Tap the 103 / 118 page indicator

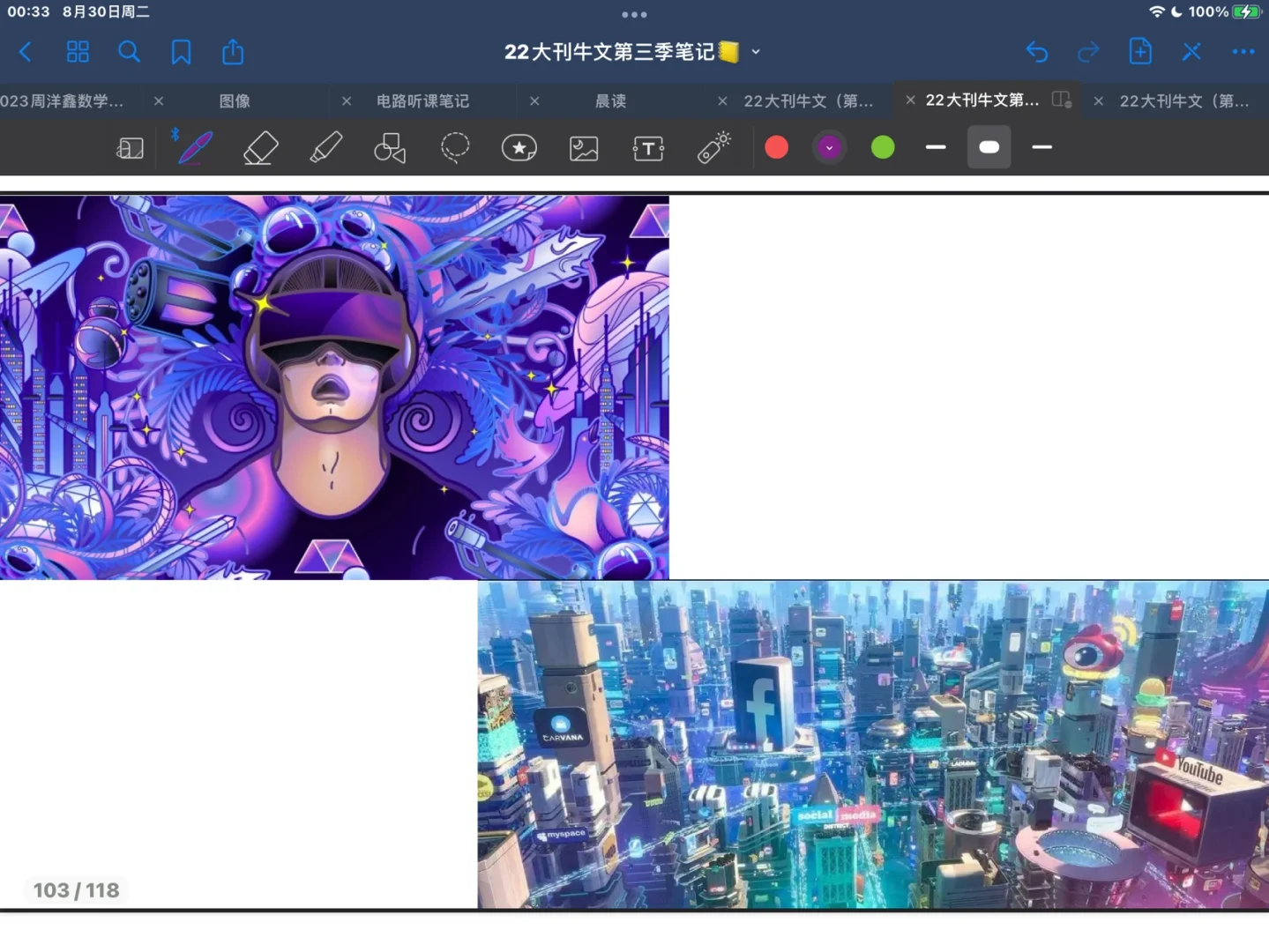(76, 890)
